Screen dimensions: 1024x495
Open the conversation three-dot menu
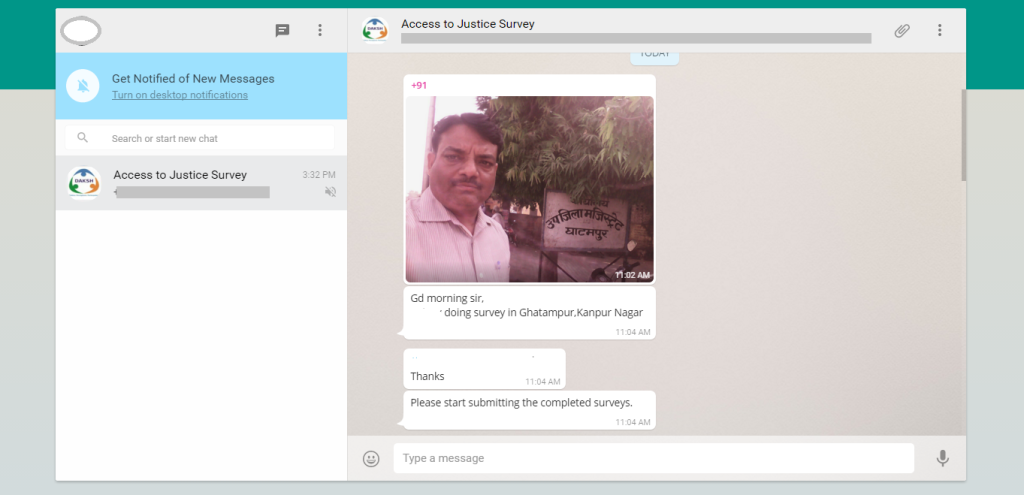(x=940, y=30)
